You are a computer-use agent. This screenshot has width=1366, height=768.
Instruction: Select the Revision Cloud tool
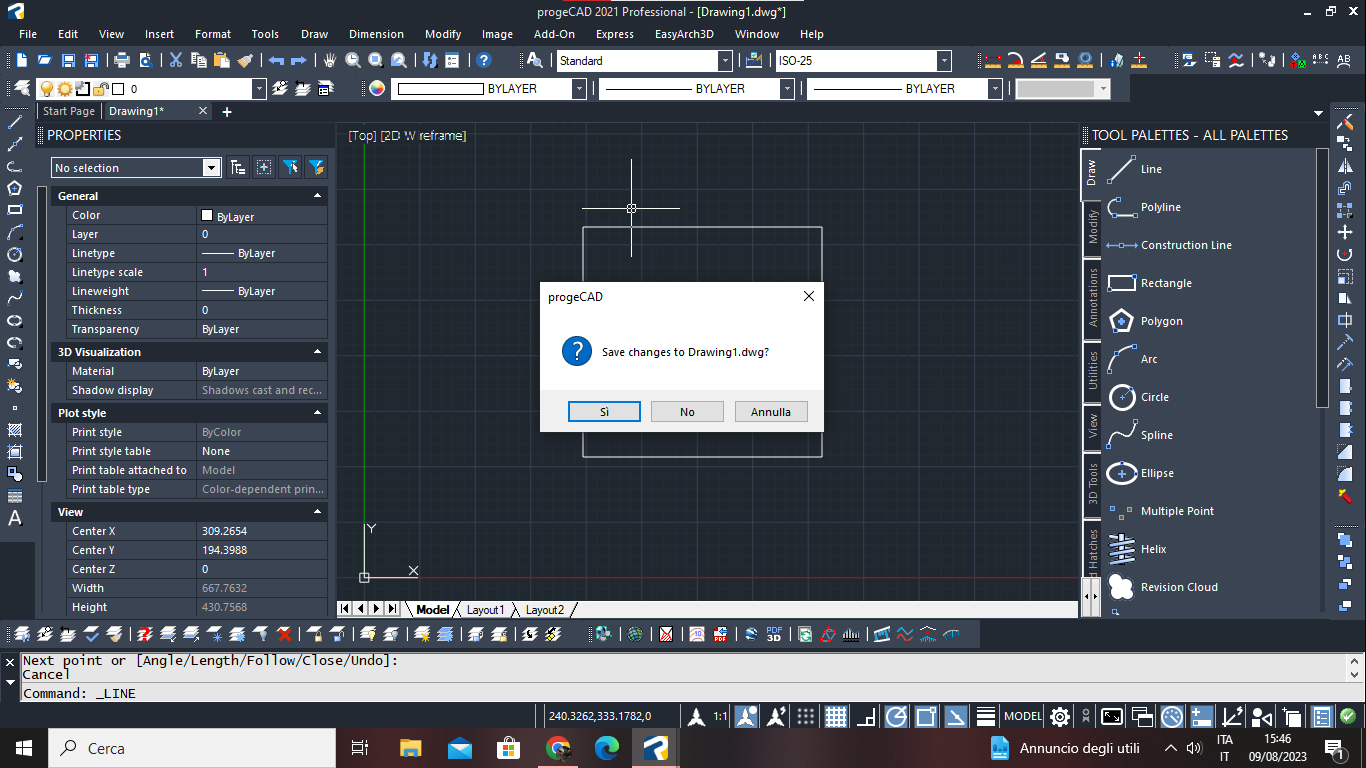(x=1162, y=587)
